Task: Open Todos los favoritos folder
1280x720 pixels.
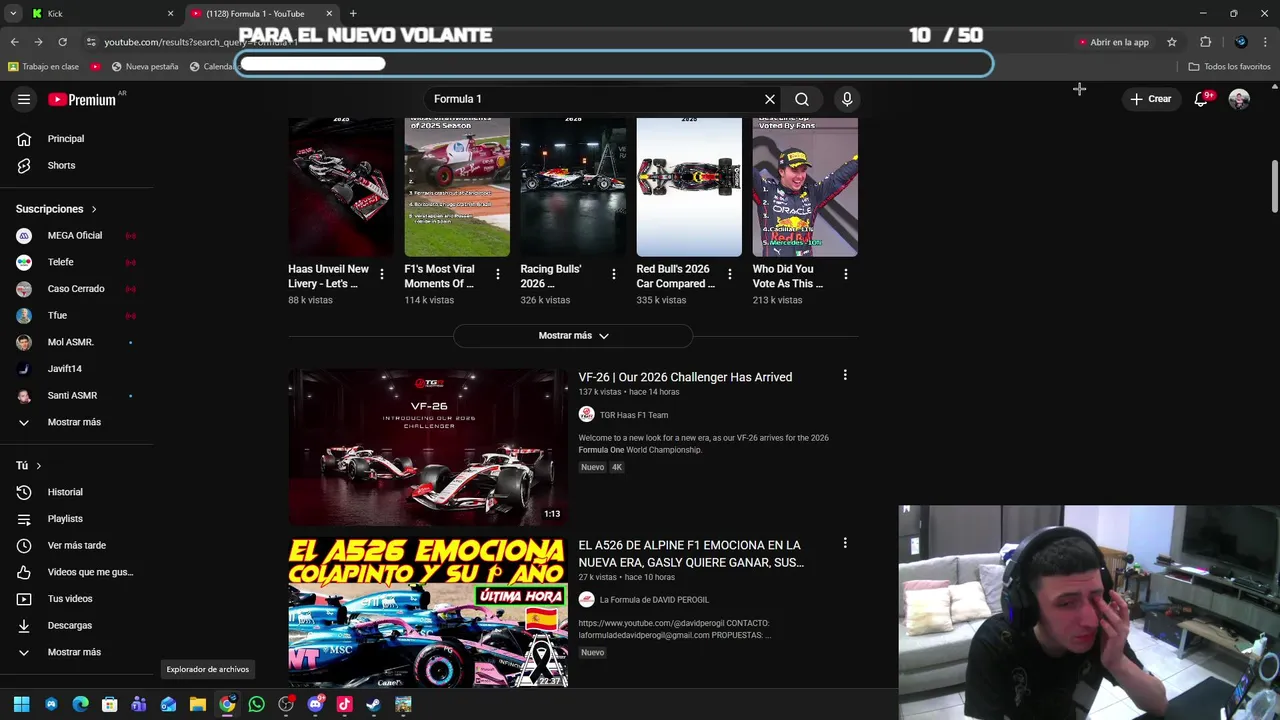Action: 1229,67
